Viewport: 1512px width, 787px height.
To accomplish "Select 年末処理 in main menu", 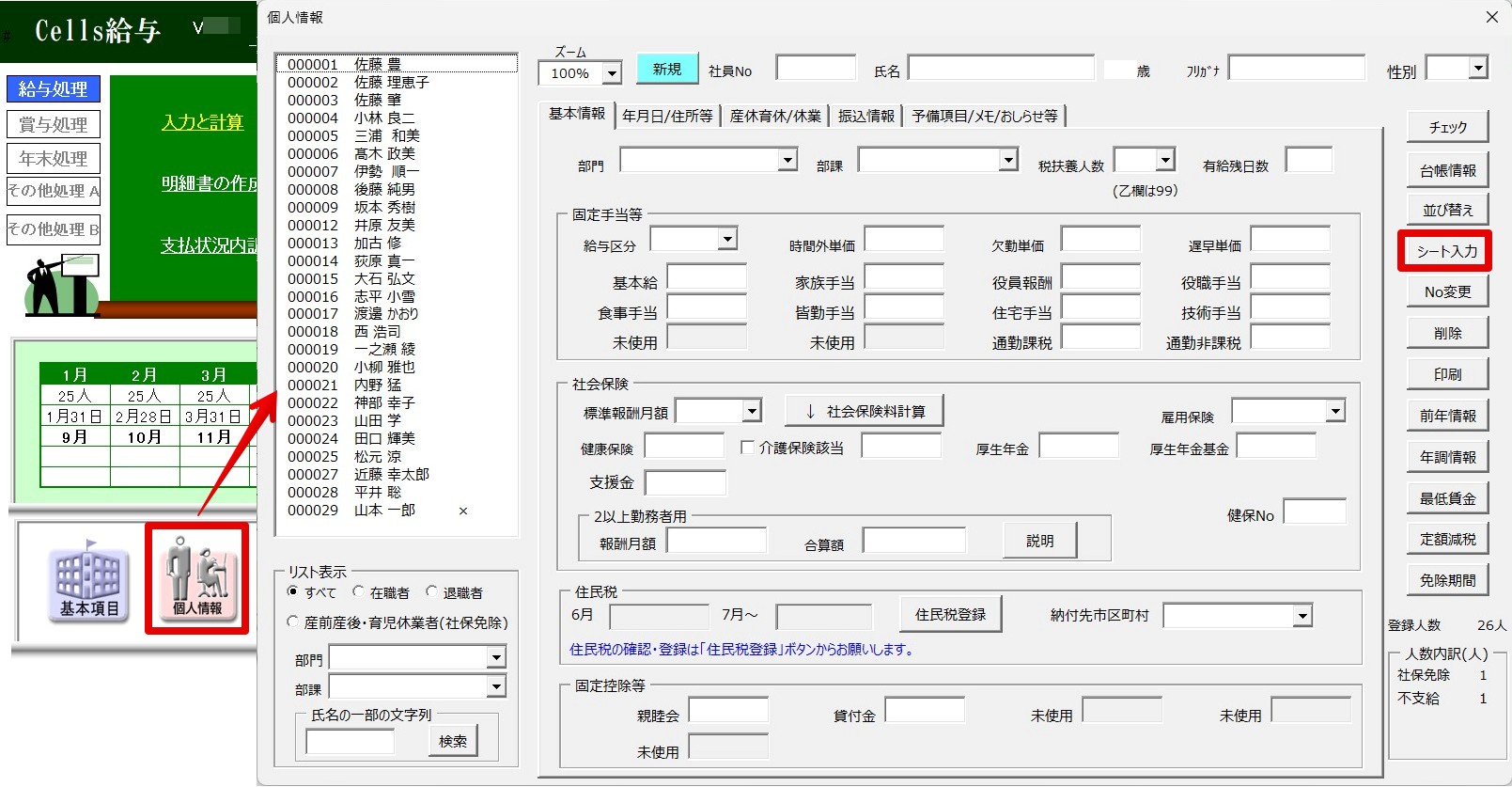I will [53, 158].
